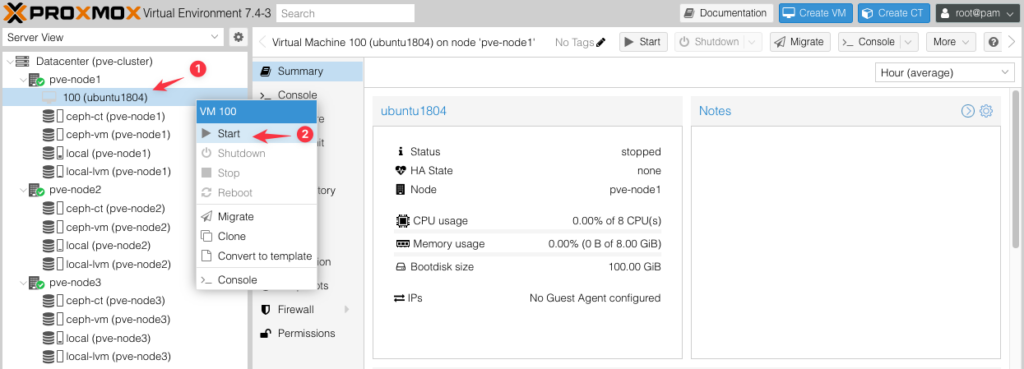Click the Memory usage icon
1024x369 pixels.
click(x=402, y=244)
